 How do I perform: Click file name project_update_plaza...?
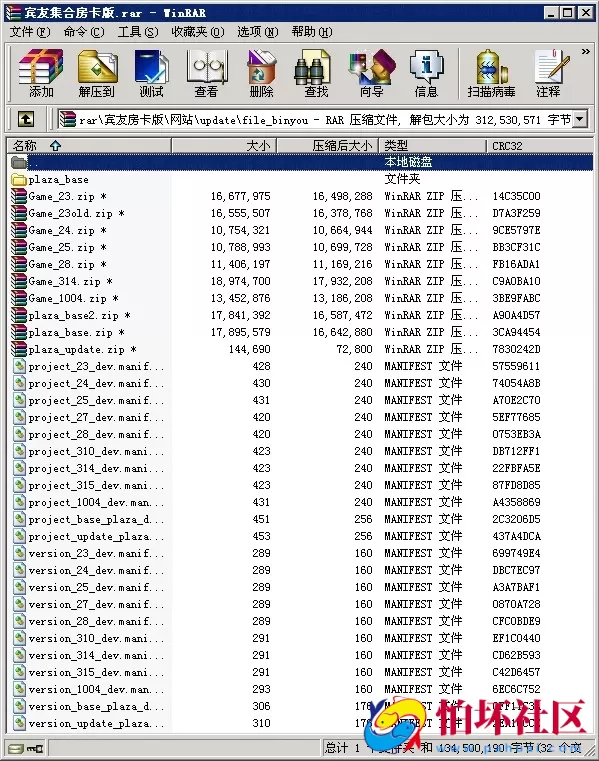(x=96, y=537)
